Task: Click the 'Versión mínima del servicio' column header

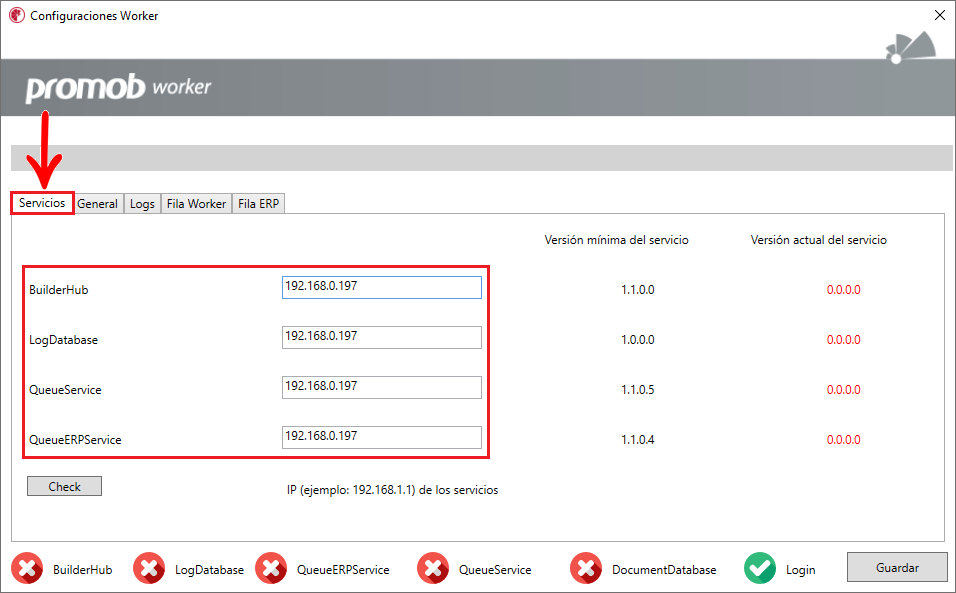Action: 616,240
